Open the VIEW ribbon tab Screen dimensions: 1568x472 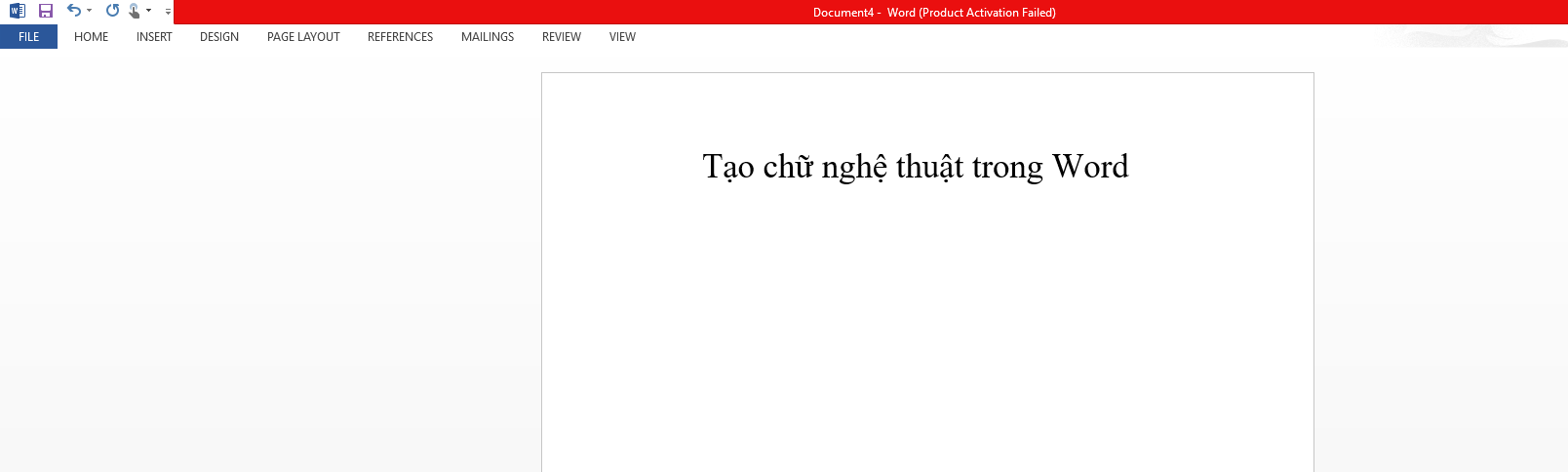tap(622, 36)
